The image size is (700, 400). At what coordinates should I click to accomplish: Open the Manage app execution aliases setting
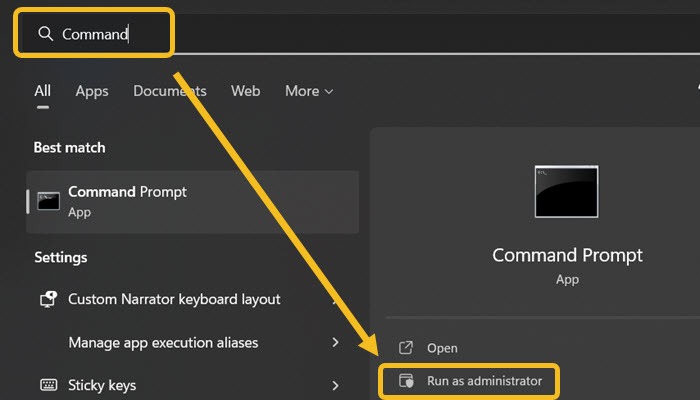[163, 342]
